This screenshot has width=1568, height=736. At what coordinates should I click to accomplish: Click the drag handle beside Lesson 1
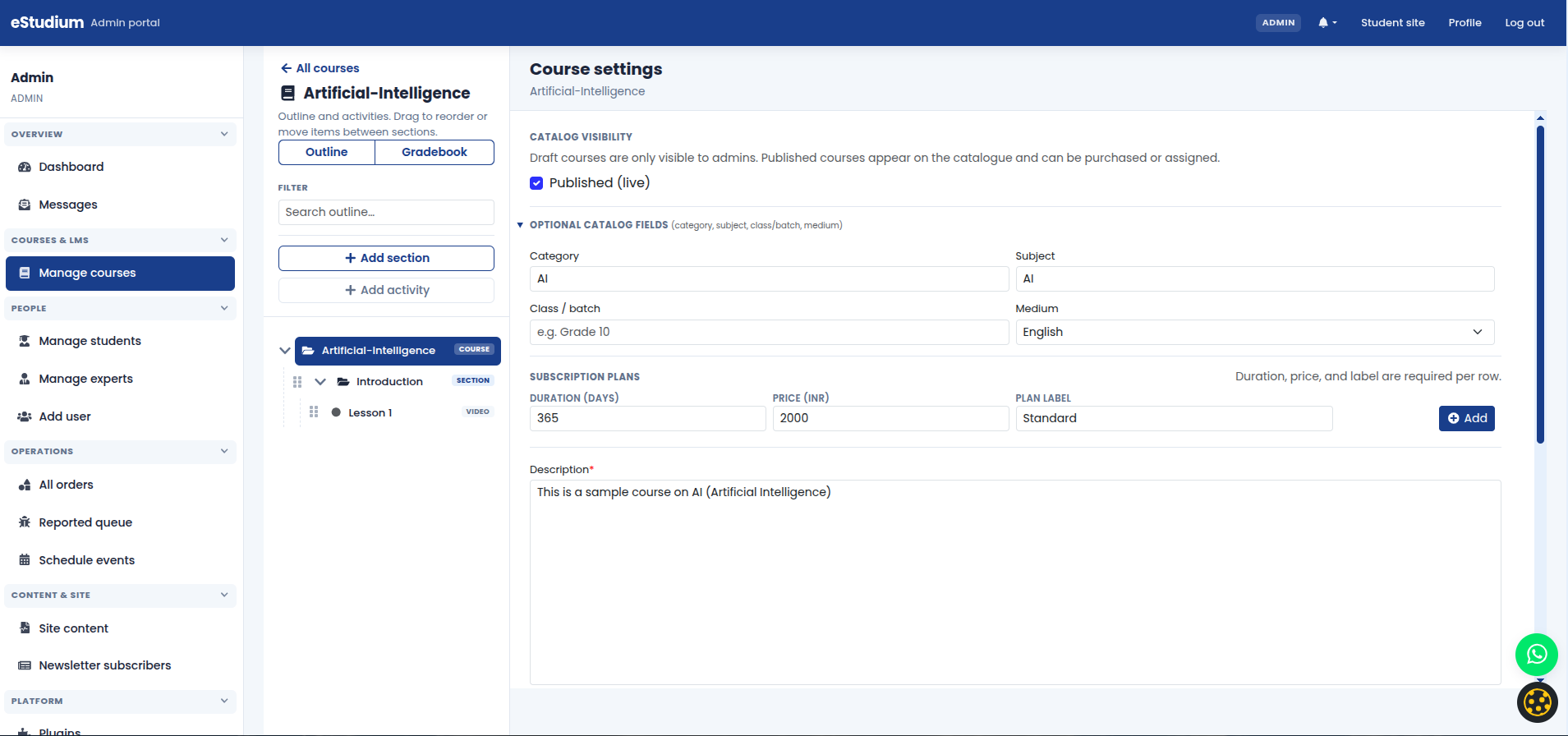click(x=314, y=412)
